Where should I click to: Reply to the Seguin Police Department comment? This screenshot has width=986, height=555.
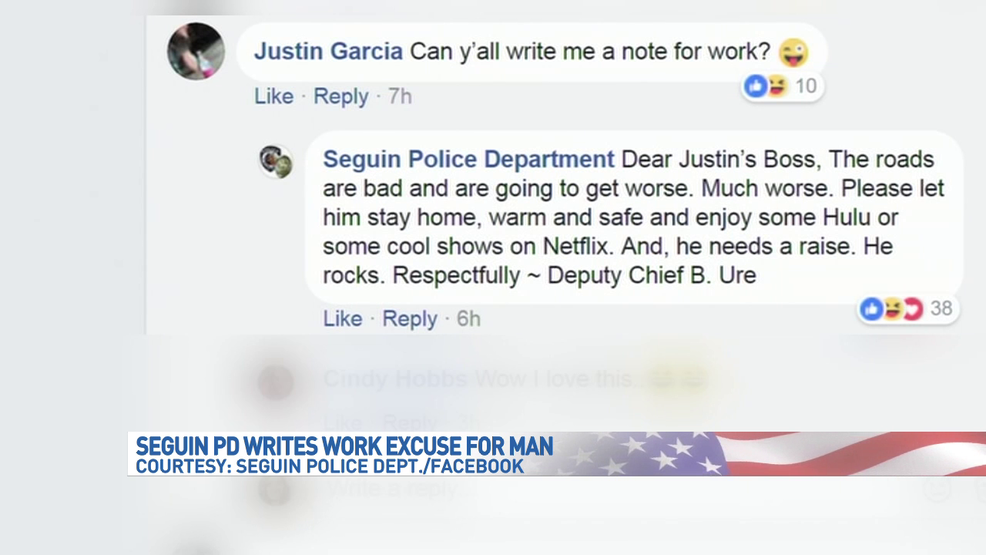tap(409, 319)
